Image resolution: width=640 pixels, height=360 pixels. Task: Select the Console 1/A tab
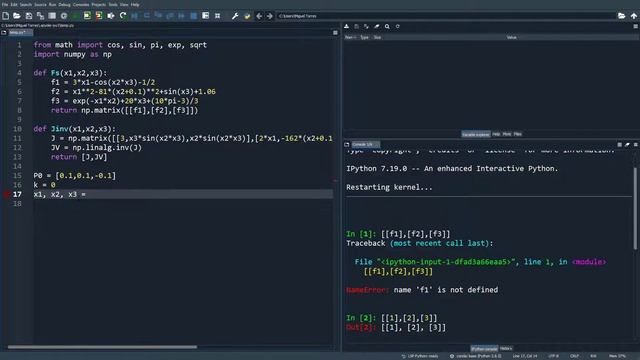tap(365, 144)
